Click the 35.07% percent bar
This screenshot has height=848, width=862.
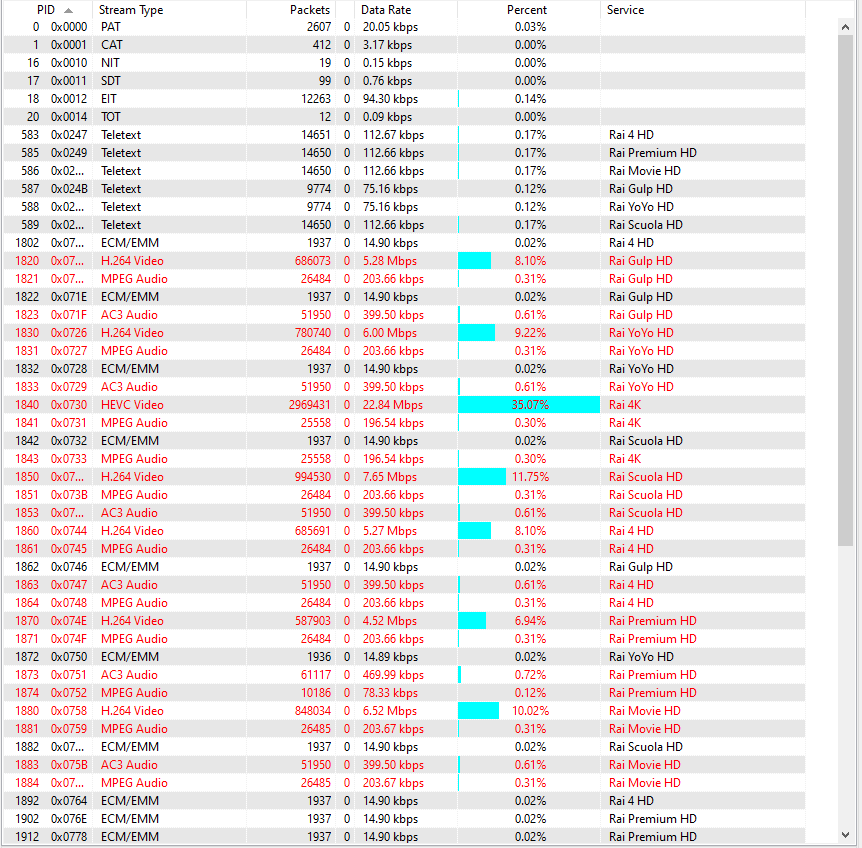pos(529,405)
